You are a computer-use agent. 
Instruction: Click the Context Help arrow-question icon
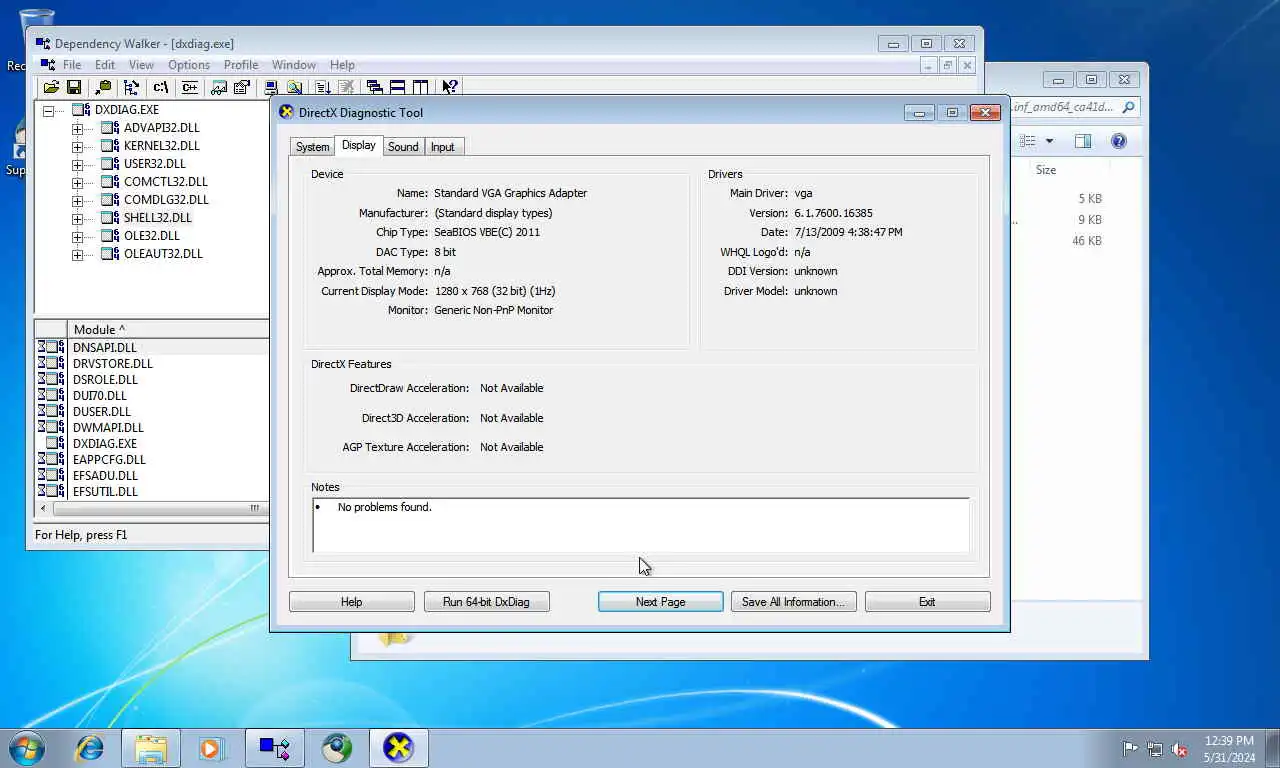450,88
